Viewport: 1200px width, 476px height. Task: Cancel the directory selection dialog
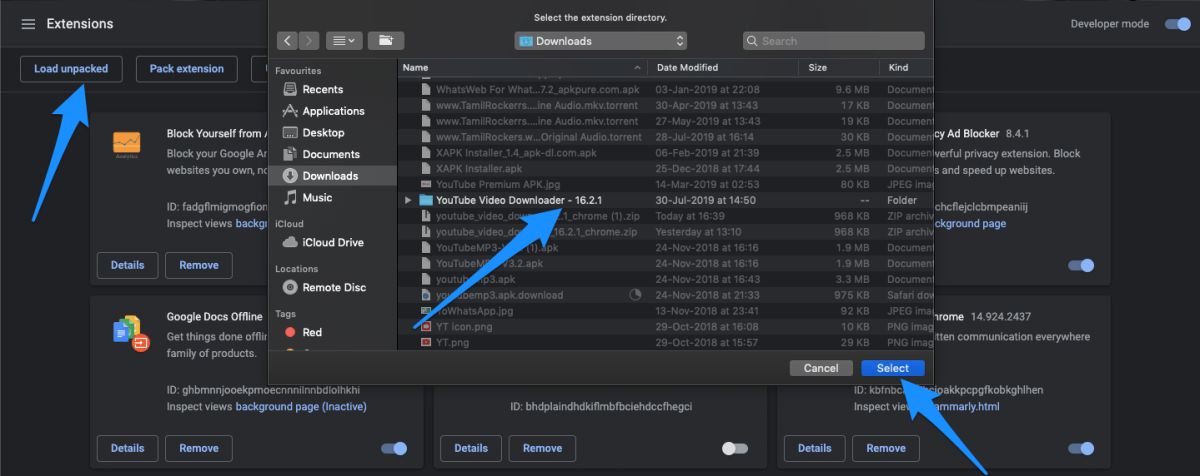point(821,368)
